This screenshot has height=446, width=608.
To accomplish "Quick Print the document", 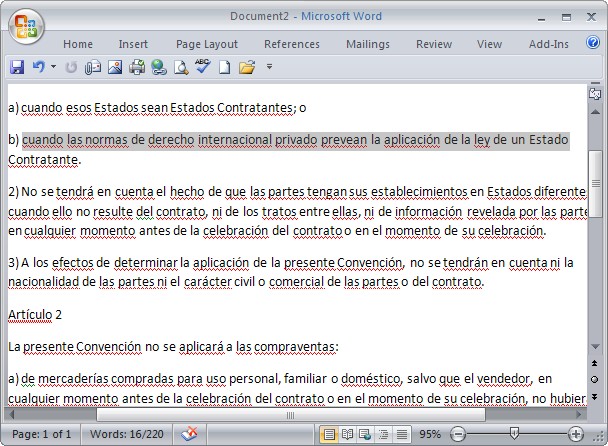I will pos(137,67).
